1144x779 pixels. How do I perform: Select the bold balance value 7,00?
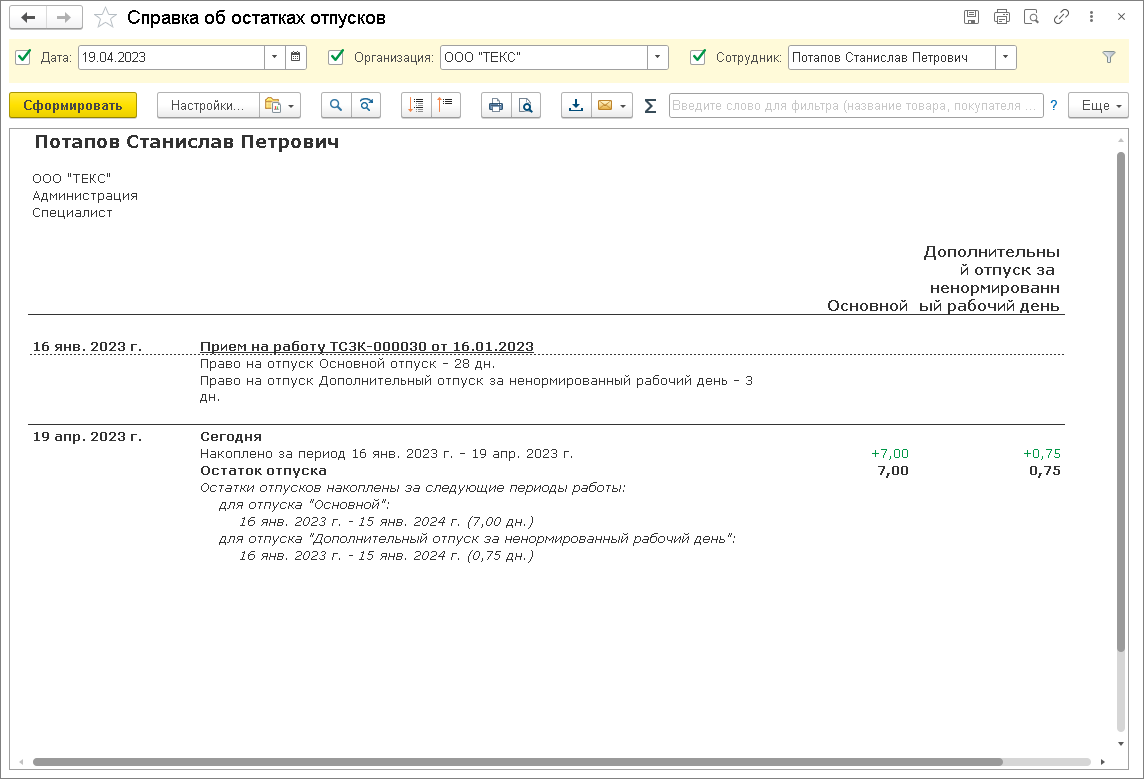pos(893,470)
